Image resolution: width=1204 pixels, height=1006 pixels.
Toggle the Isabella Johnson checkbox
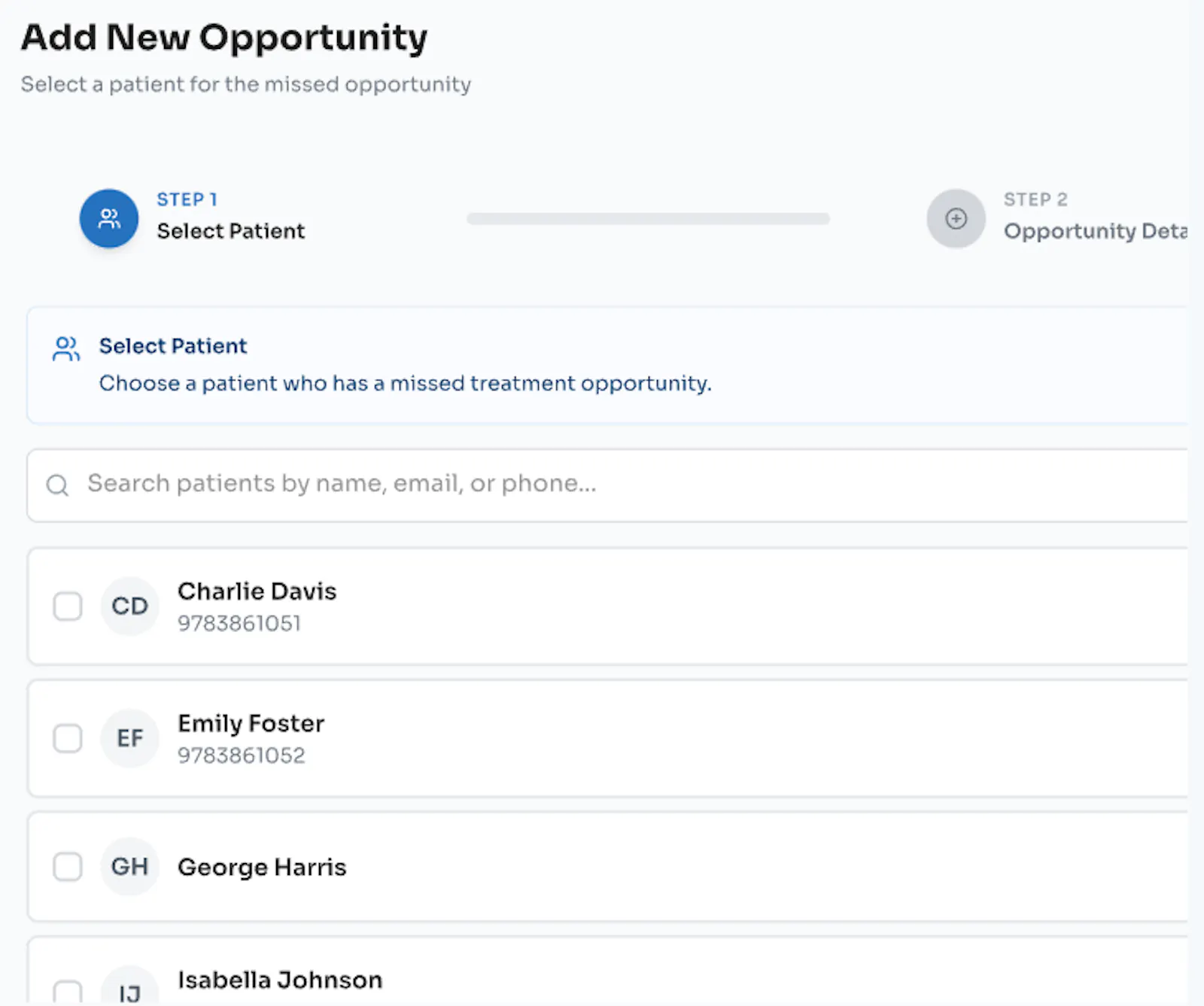68,992
